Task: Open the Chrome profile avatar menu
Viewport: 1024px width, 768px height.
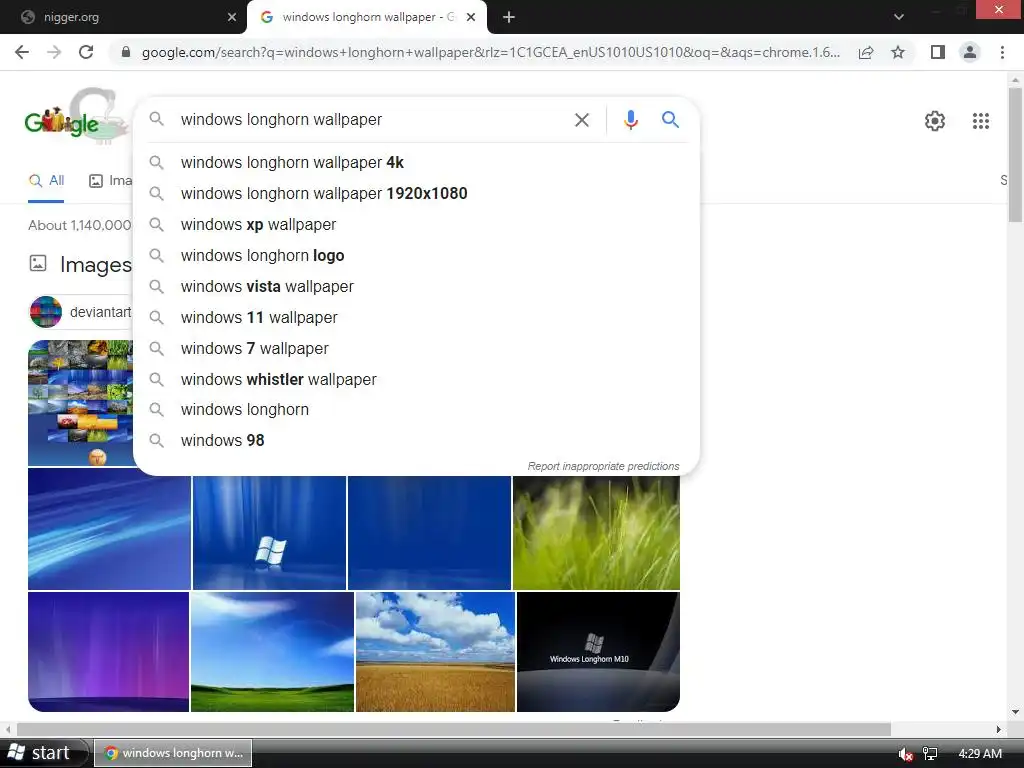Action: tap(970, 52)
